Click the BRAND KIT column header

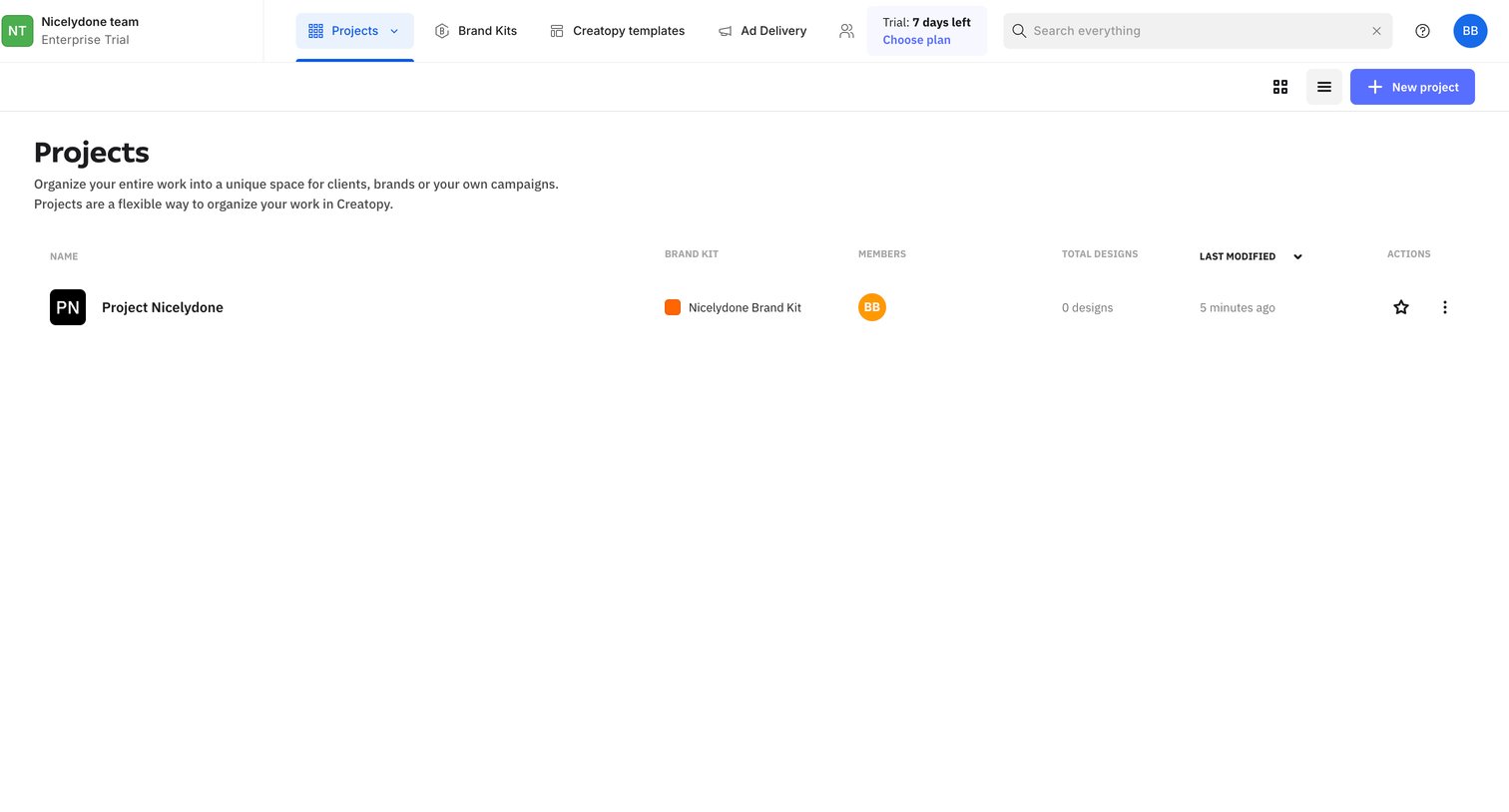click(692, 254)
